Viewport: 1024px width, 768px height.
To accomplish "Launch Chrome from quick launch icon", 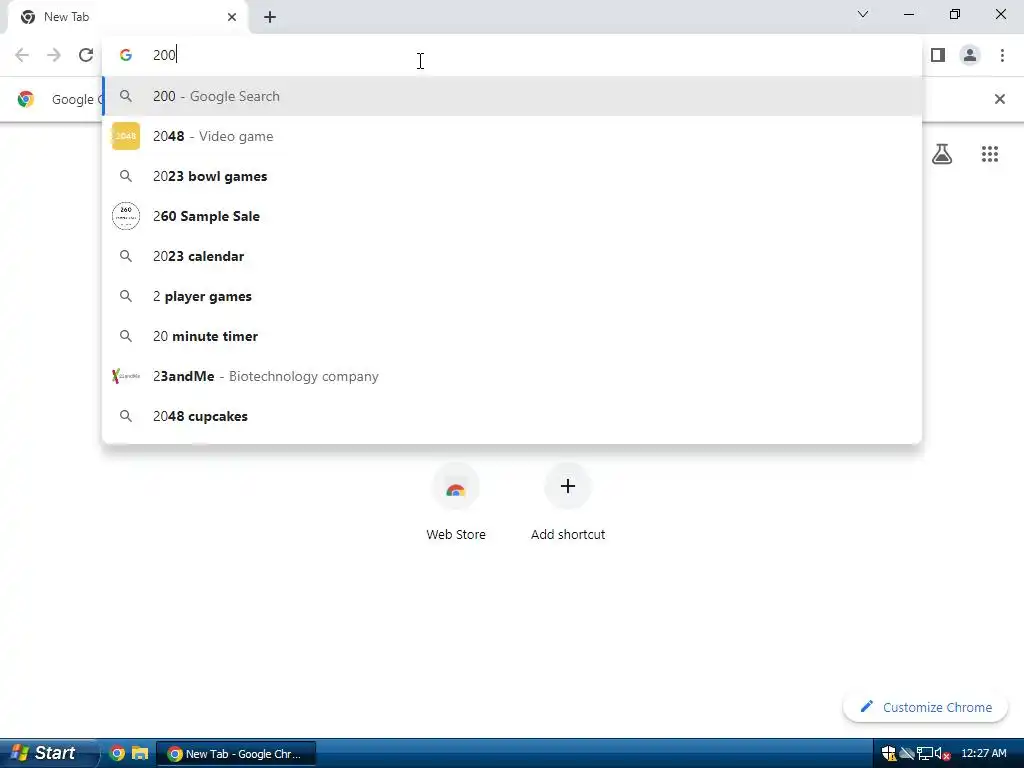I will point(118,754).
